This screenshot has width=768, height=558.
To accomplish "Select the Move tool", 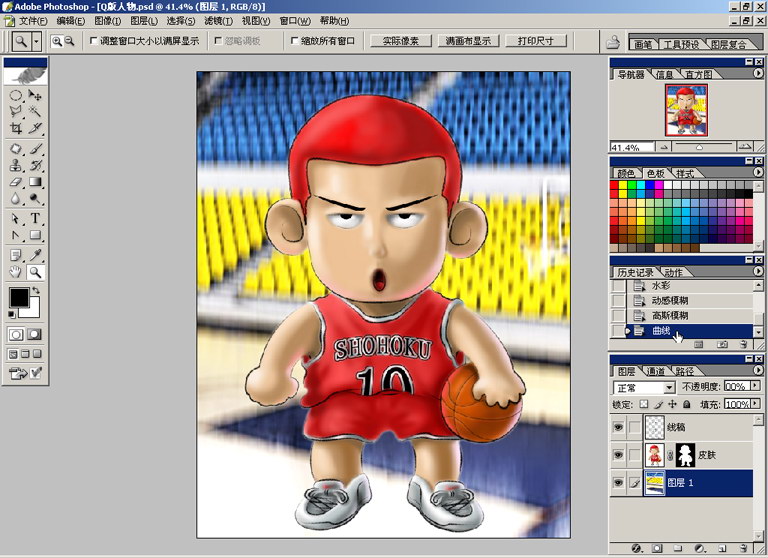I will point(35,95).
